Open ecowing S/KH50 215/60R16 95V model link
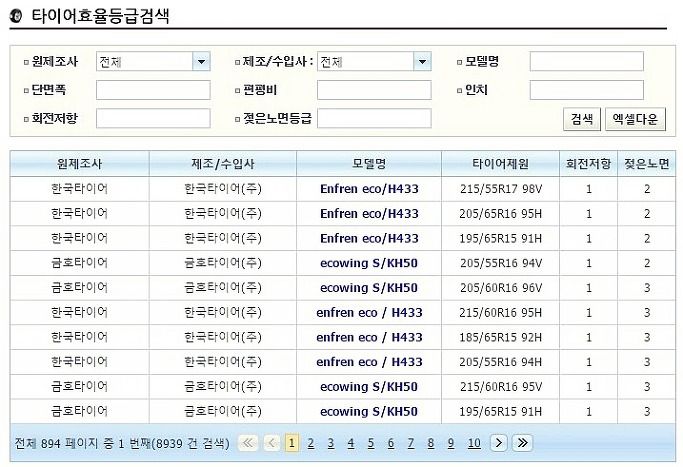 [x=369, y=387]
